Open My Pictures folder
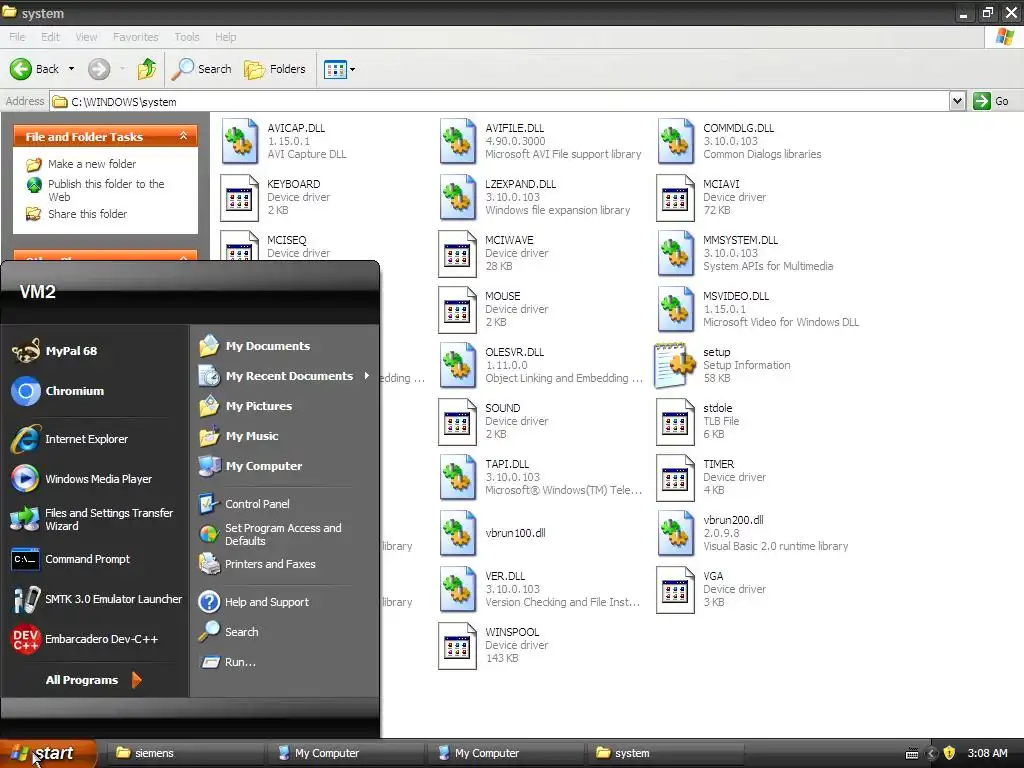The height and width of the screenshot is (768, 1024). (246, 406)
